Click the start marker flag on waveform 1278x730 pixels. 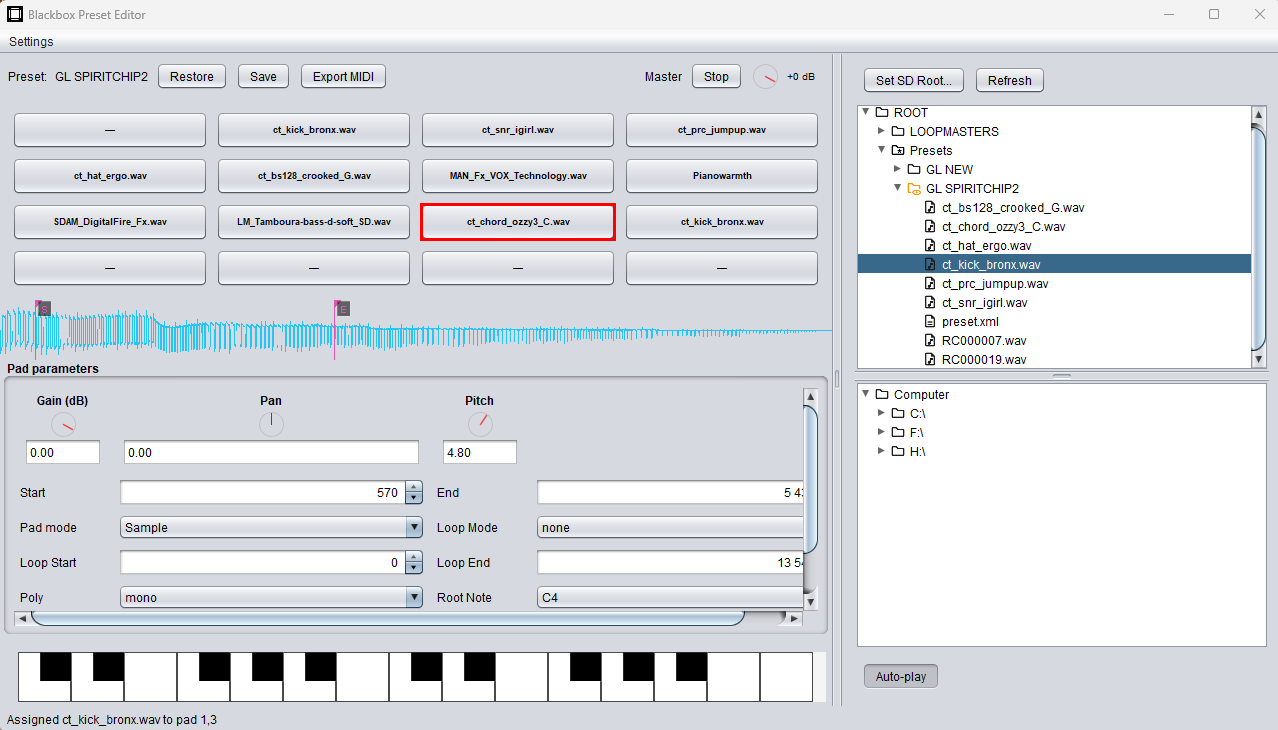[x=43, y=309]
